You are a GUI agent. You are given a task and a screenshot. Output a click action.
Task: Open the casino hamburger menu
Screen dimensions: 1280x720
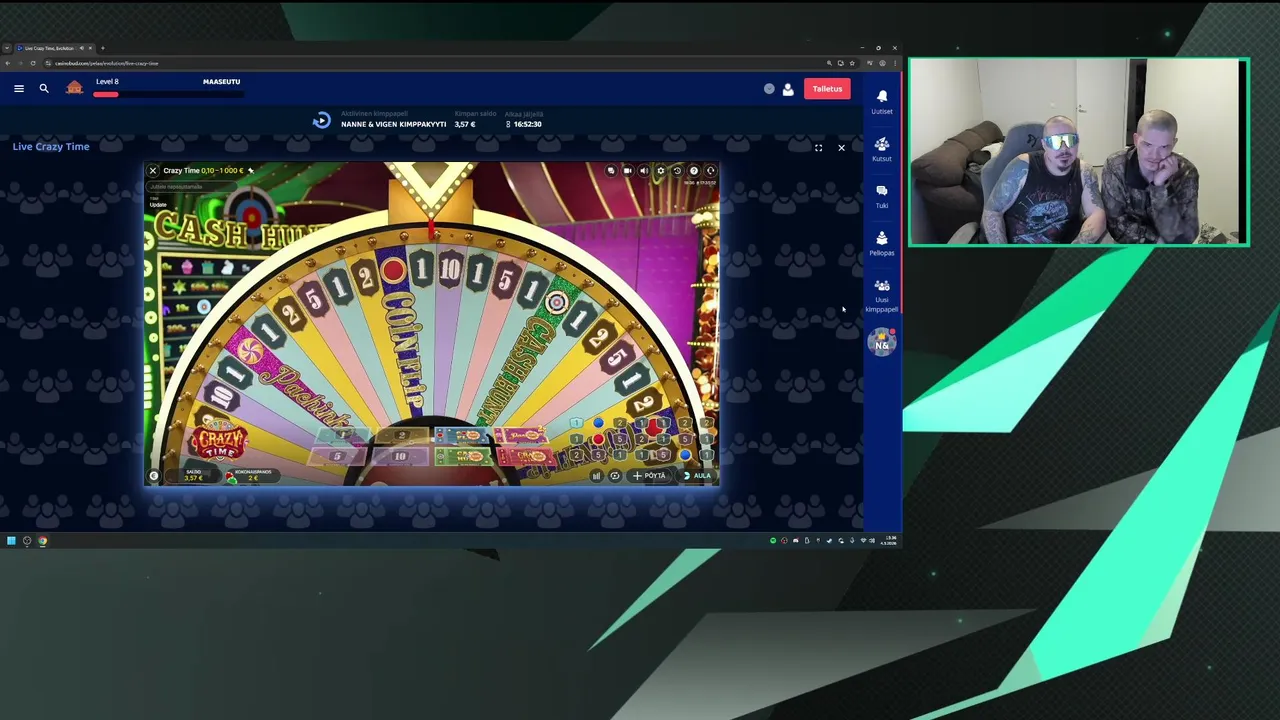click(x=19, y=89)
